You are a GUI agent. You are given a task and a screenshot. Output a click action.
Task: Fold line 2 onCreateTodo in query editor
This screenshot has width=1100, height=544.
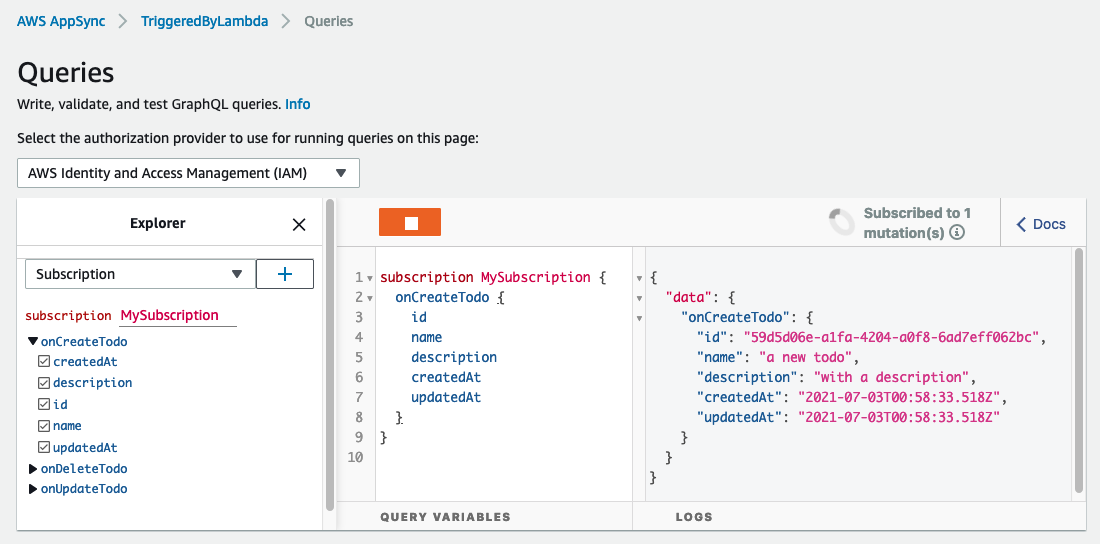(370, 298)
